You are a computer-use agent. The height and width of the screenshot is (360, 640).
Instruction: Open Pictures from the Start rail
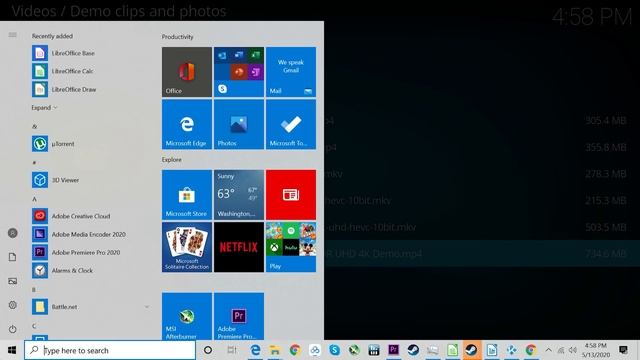click(x=13, y=281)
